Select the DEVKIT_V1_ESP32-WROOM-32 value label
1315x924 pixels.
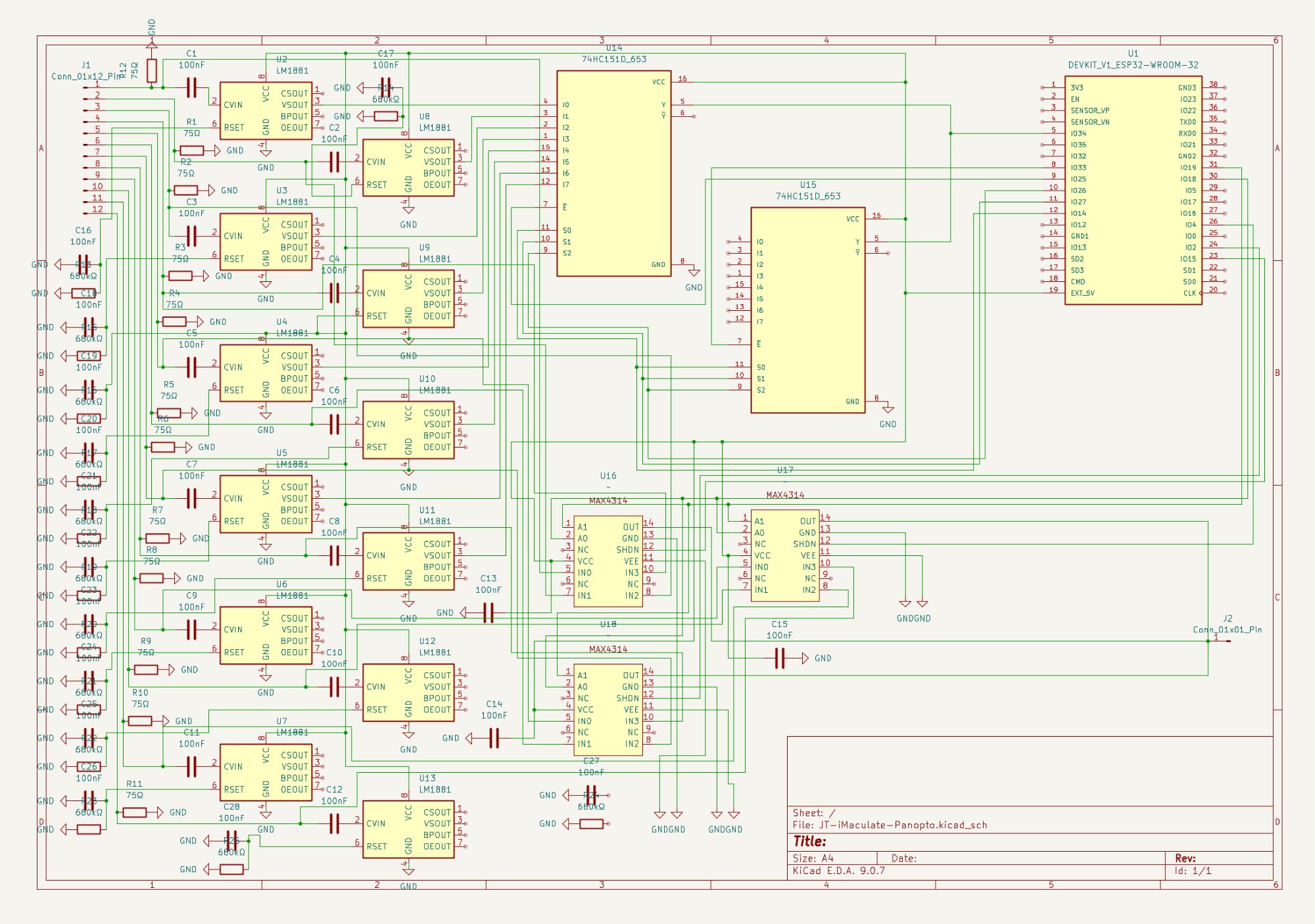[x=1132, y=65]
